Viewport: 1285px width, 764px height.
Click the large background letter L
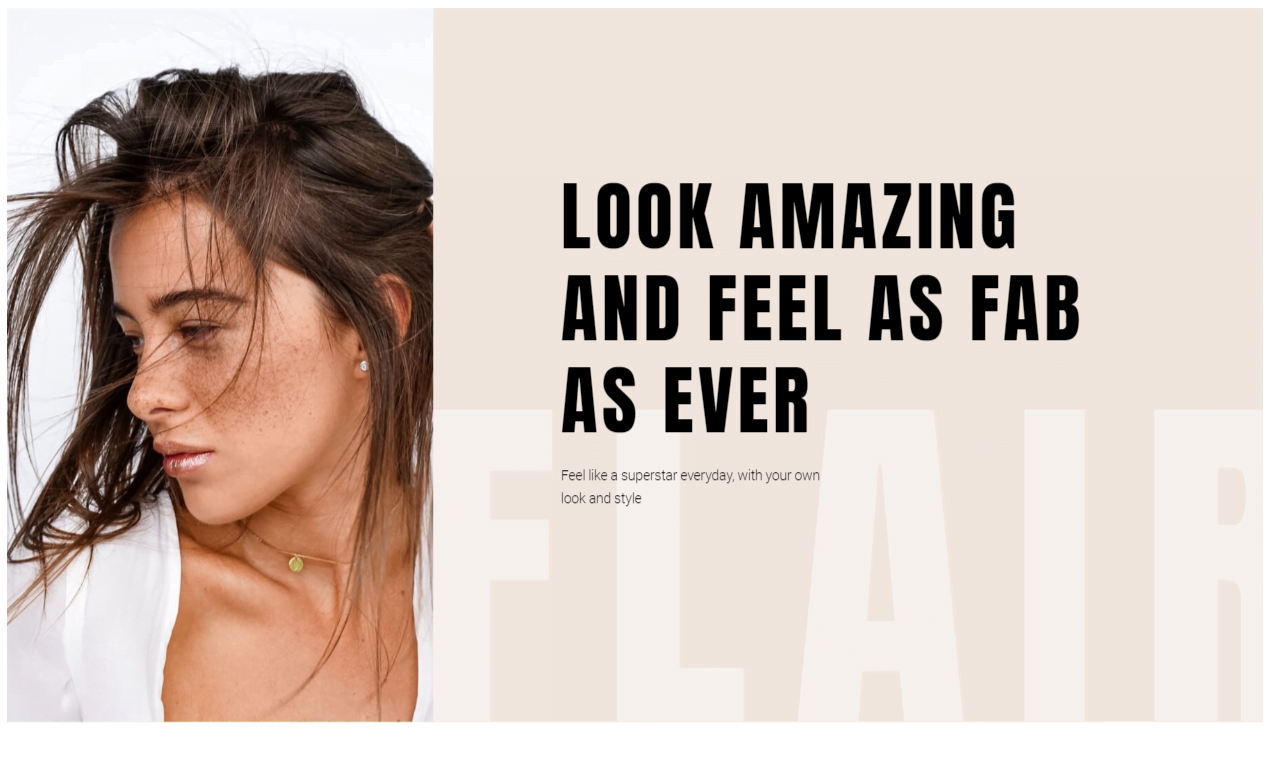[680, 565]
